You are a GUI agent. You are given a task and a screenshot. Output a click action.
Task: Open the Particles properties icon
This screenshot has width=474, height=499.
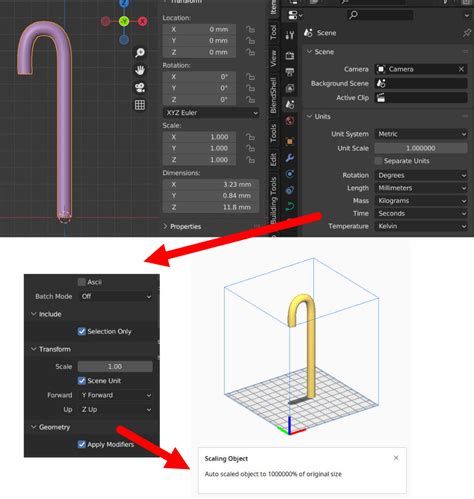tap(290, 174)
